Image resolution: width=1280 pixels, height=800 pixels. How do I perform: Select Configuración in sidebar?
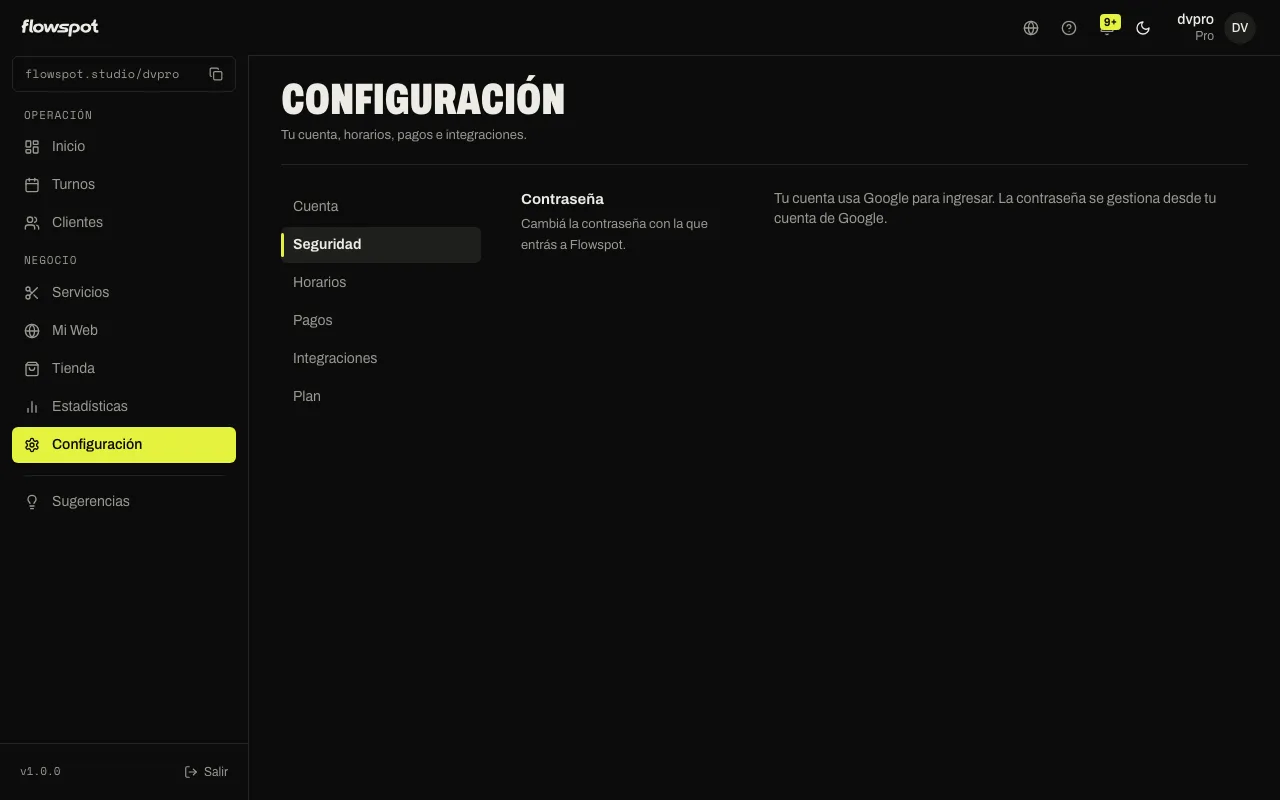[124, 445]
